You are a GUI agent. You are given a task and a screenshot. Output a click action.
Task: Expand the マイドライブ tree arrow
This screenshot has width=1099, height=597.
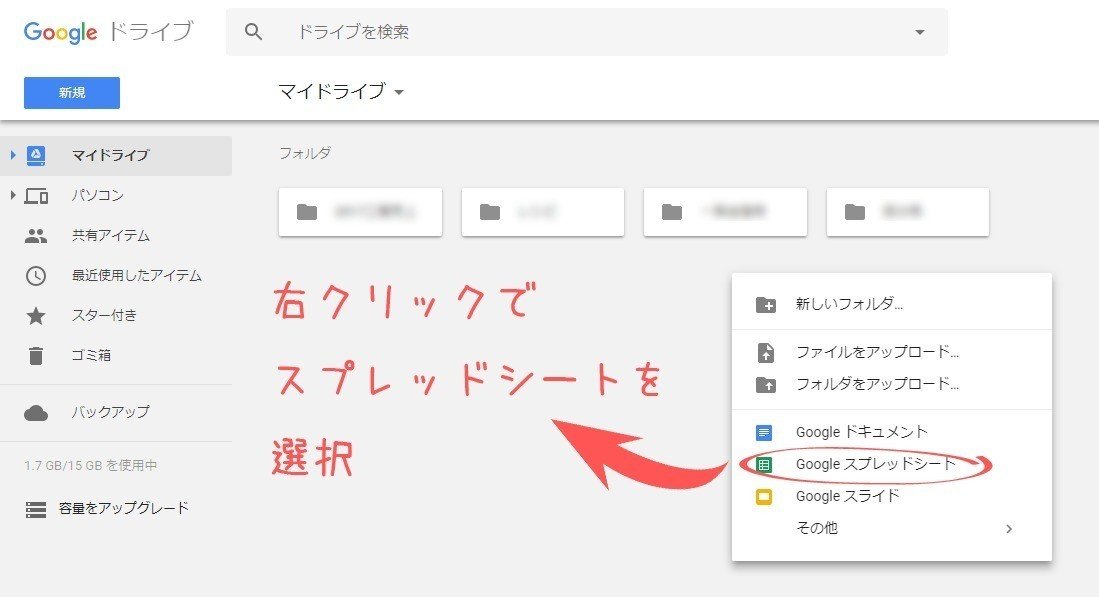(x=13, y=155)
